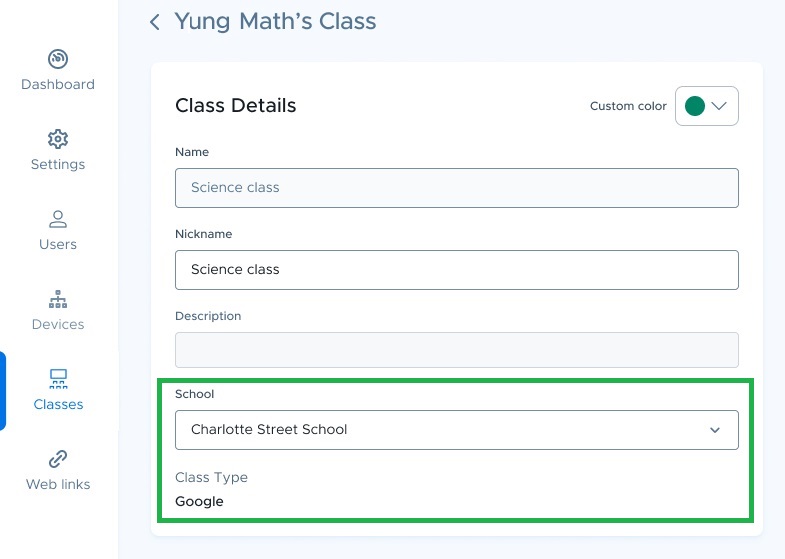Screen dimensions: 785x559
Task: Click the School dropdown chevron arrow
Action: pyautogui.click(x=715, y=430)
